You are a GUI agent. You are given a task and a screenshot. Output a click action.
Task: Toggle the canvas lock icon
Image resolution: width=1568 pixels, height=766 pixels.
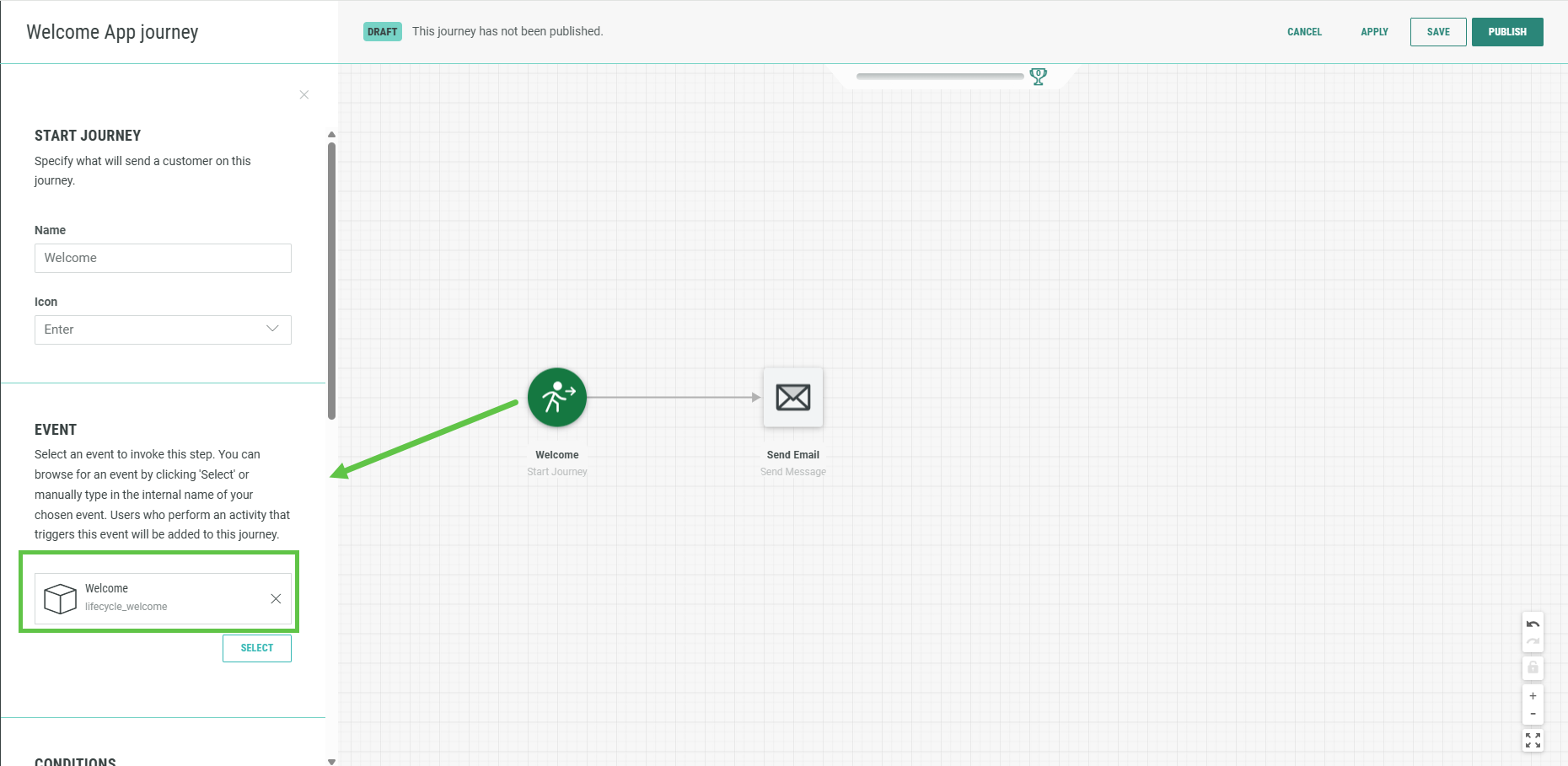coord(1533,667)
